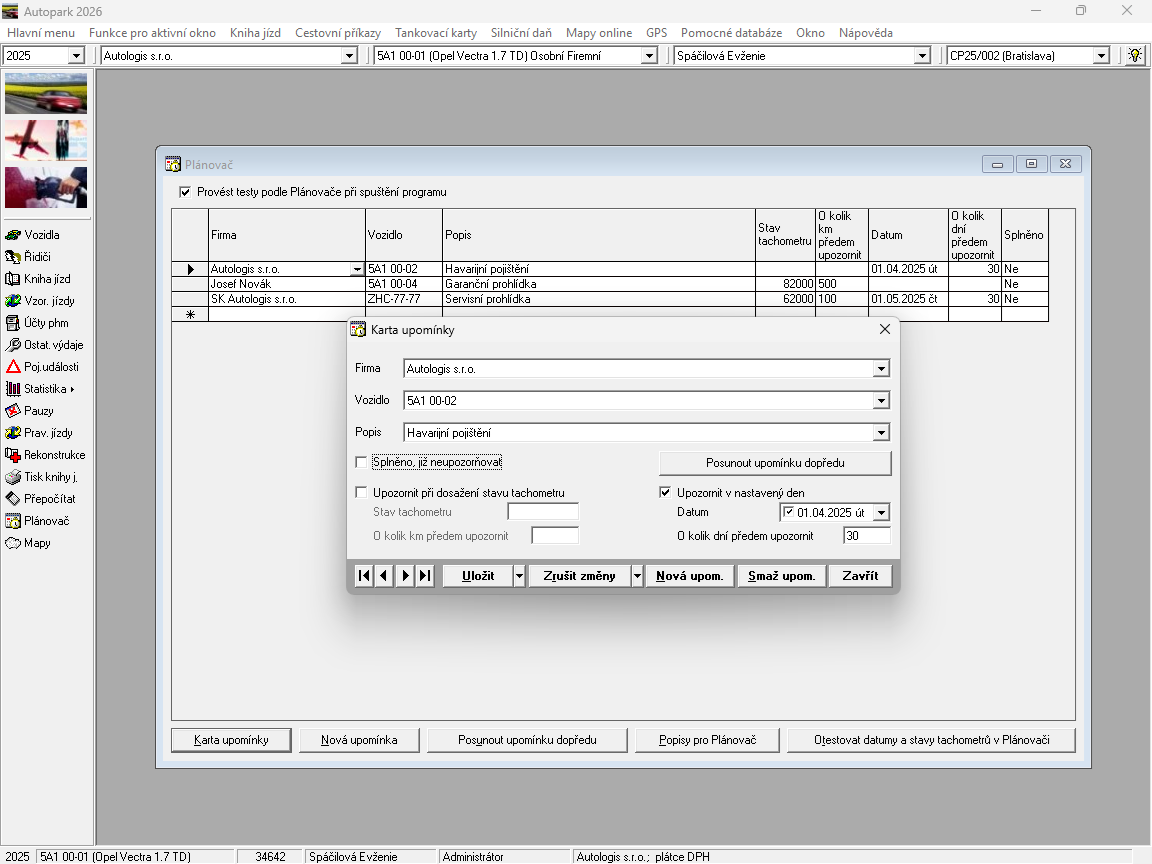This screenshot has height=864, width=1152.
Task: Click the Uložit button
Action: [477, 576]
